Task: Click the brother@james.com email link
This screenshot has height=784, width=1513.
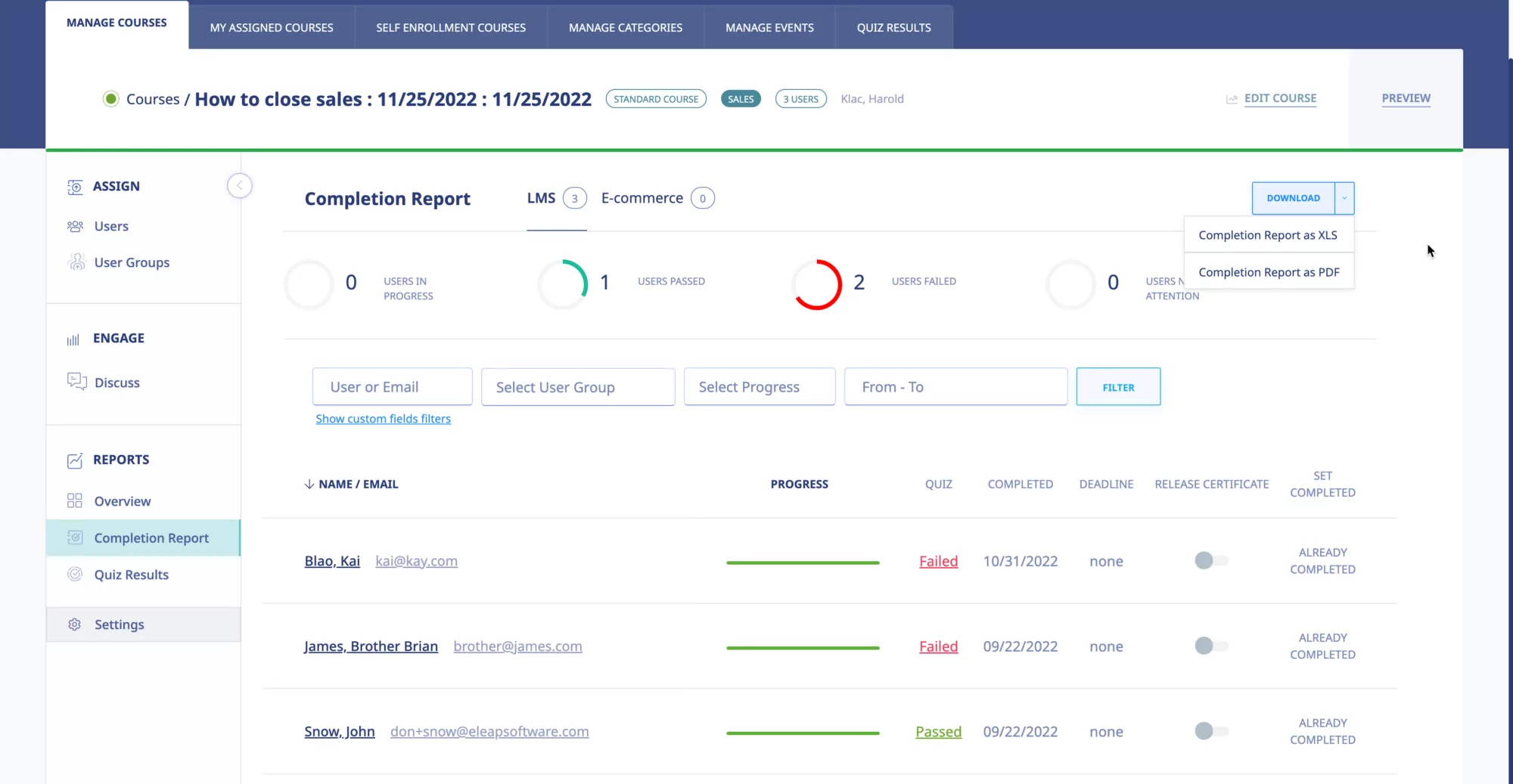Action: 517,646
